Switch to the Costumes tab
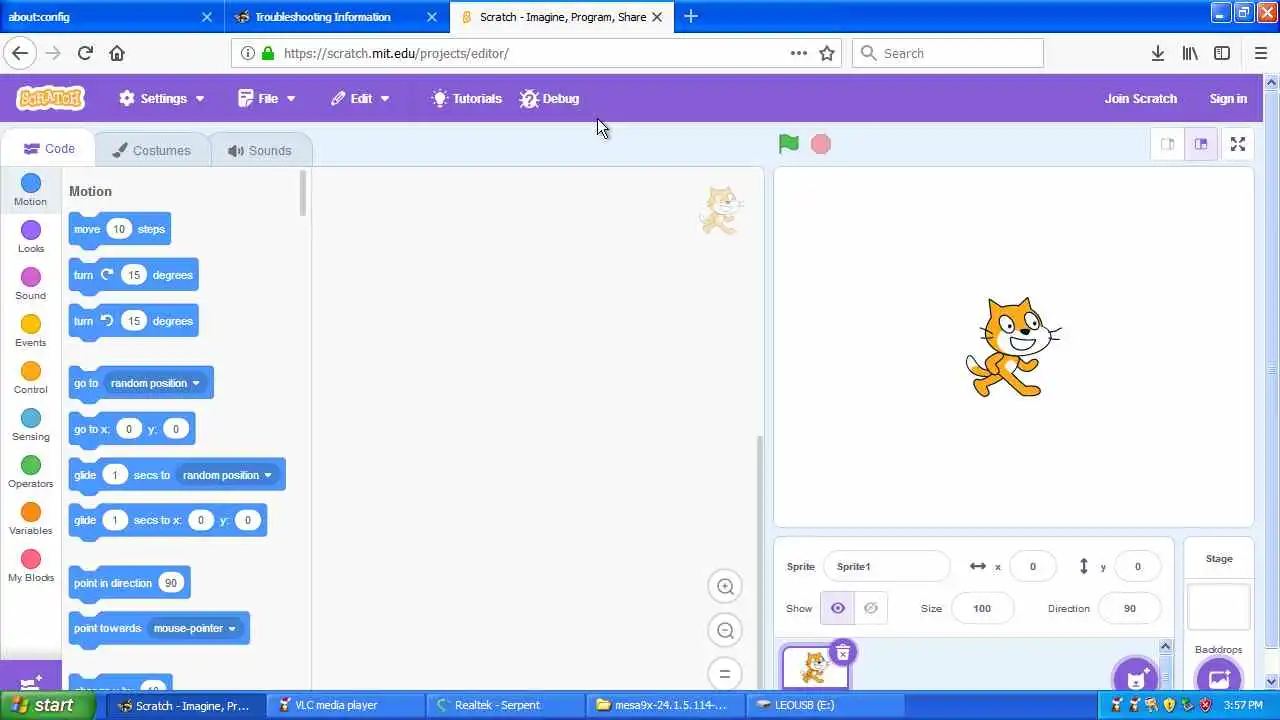 click(x=152, y=150)
